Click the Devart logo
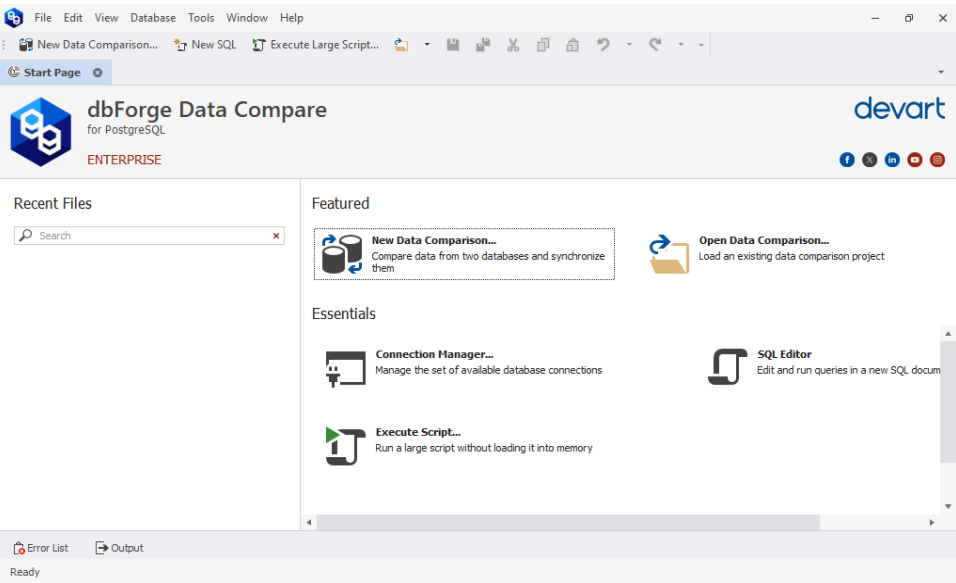The height and width of the screenshot is (583, 956). 899,109
